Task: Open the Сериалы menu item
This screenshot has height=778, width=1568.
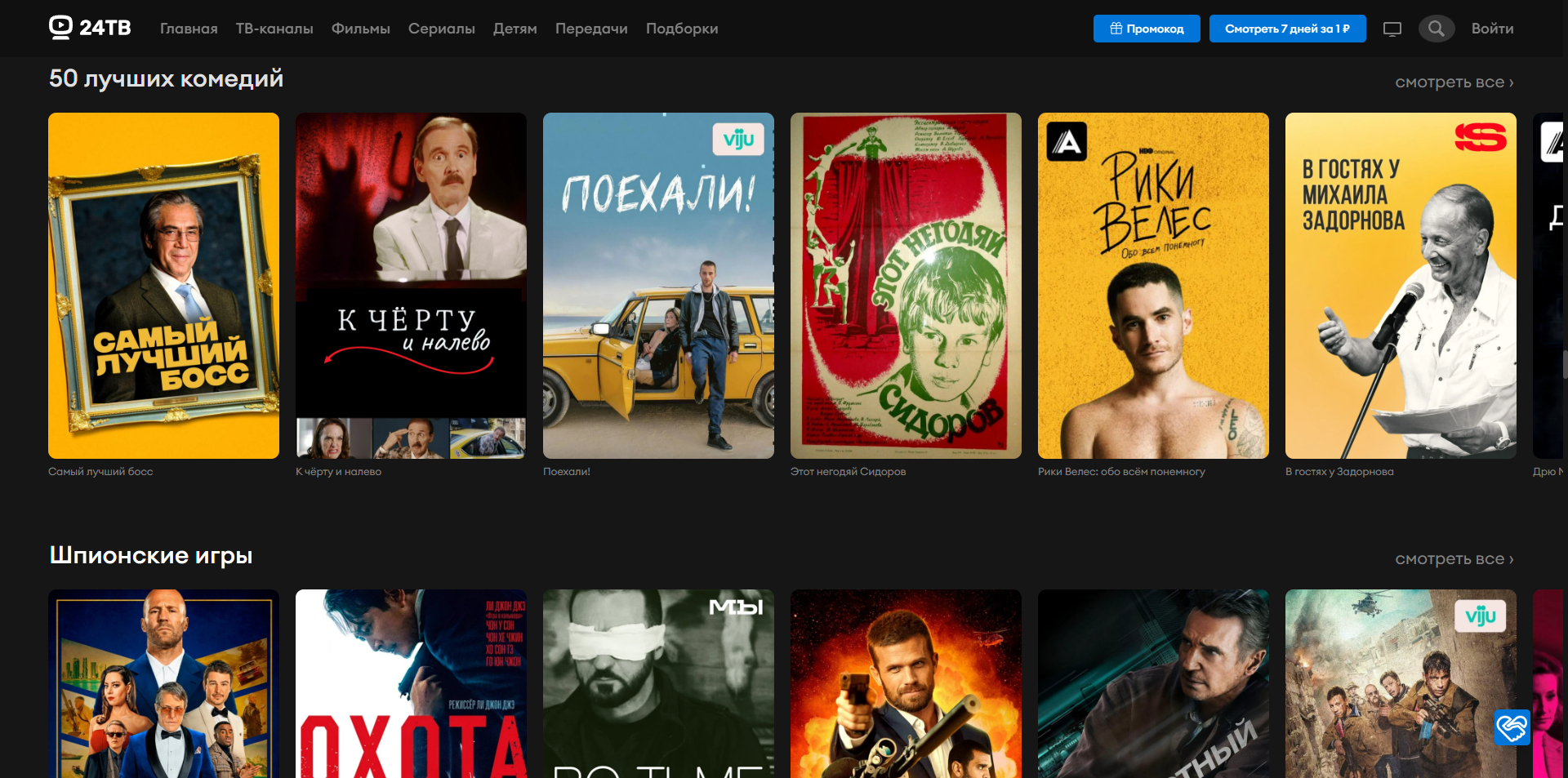Action: 441,28
